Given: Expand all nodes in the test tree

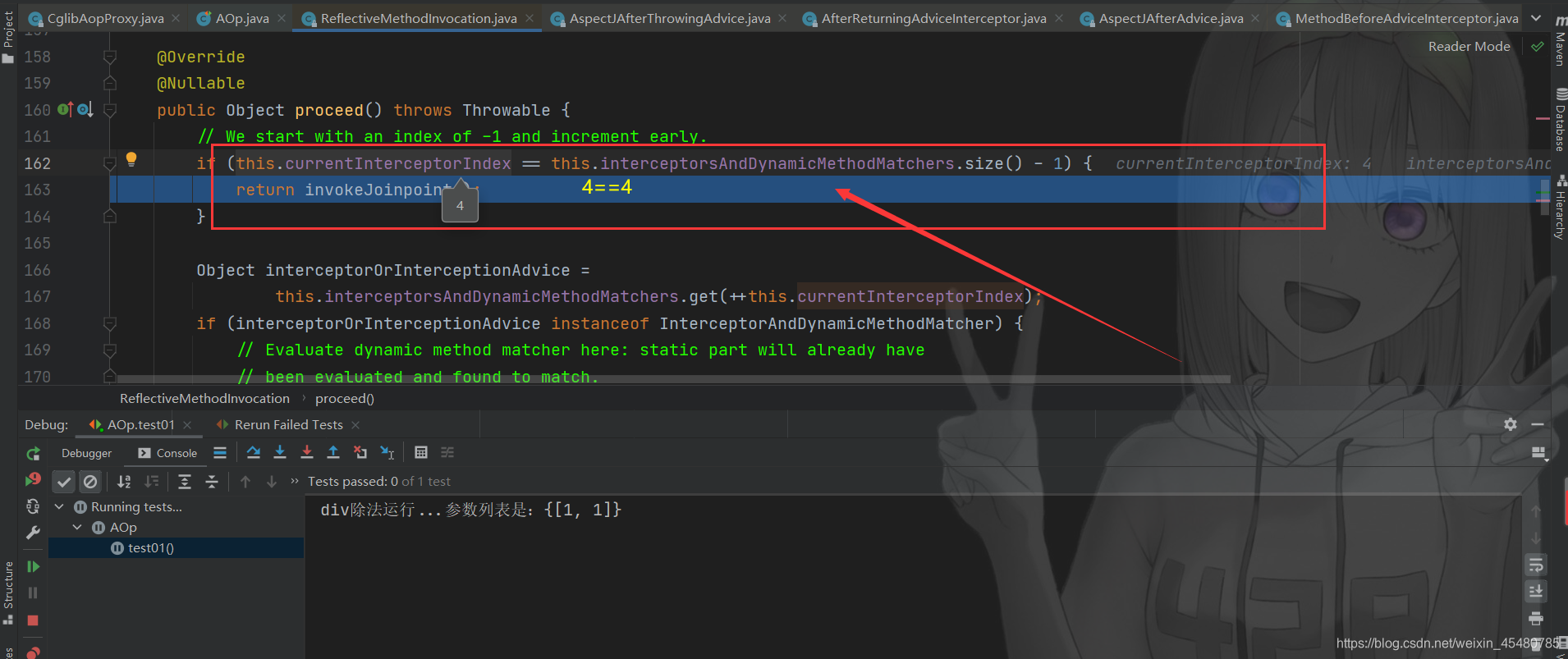Looking at the screenshot, I should pos(185,482).
